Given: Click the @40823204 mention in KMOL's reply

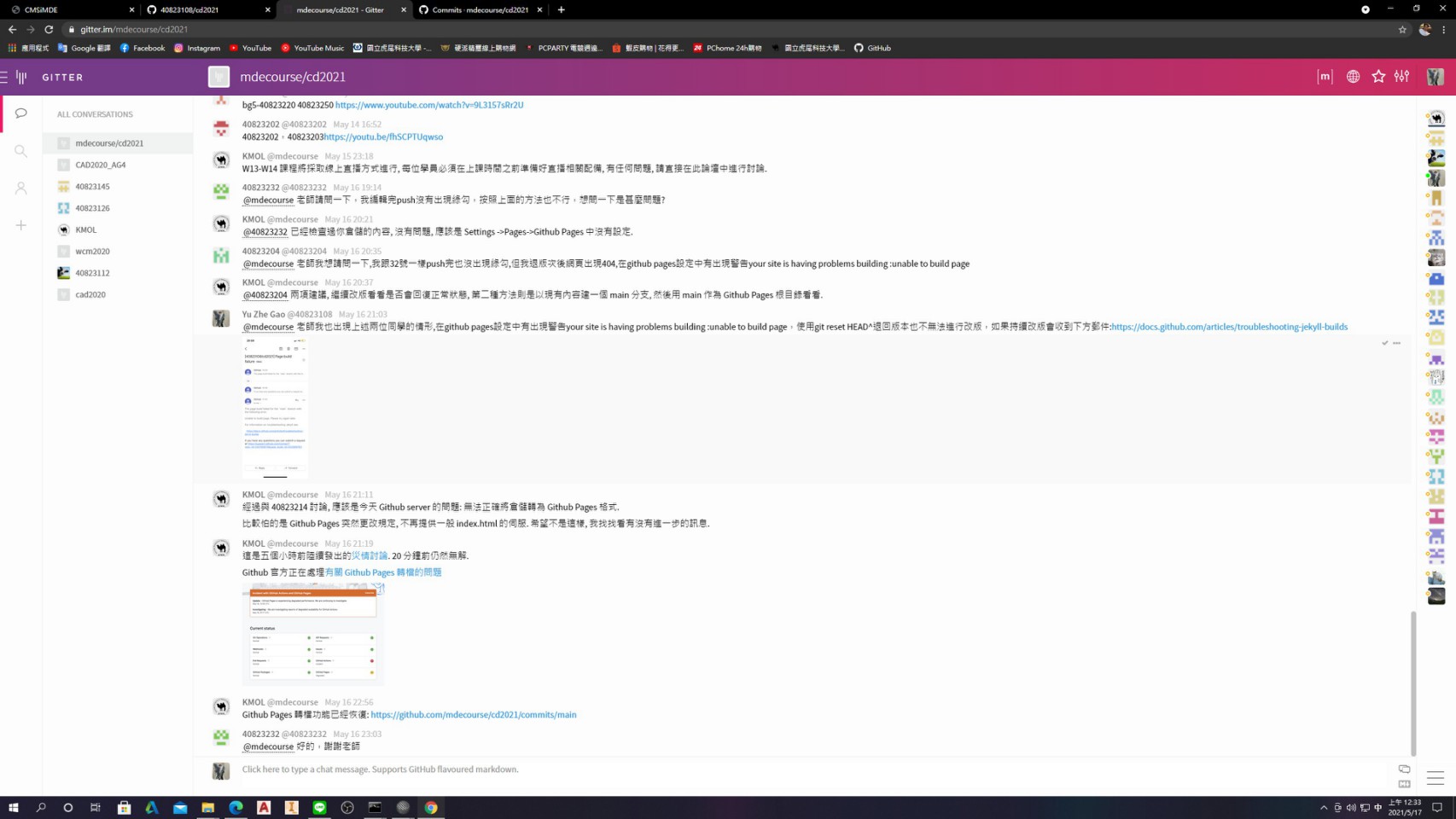Looking at the screenshot, I should [265, 295].
